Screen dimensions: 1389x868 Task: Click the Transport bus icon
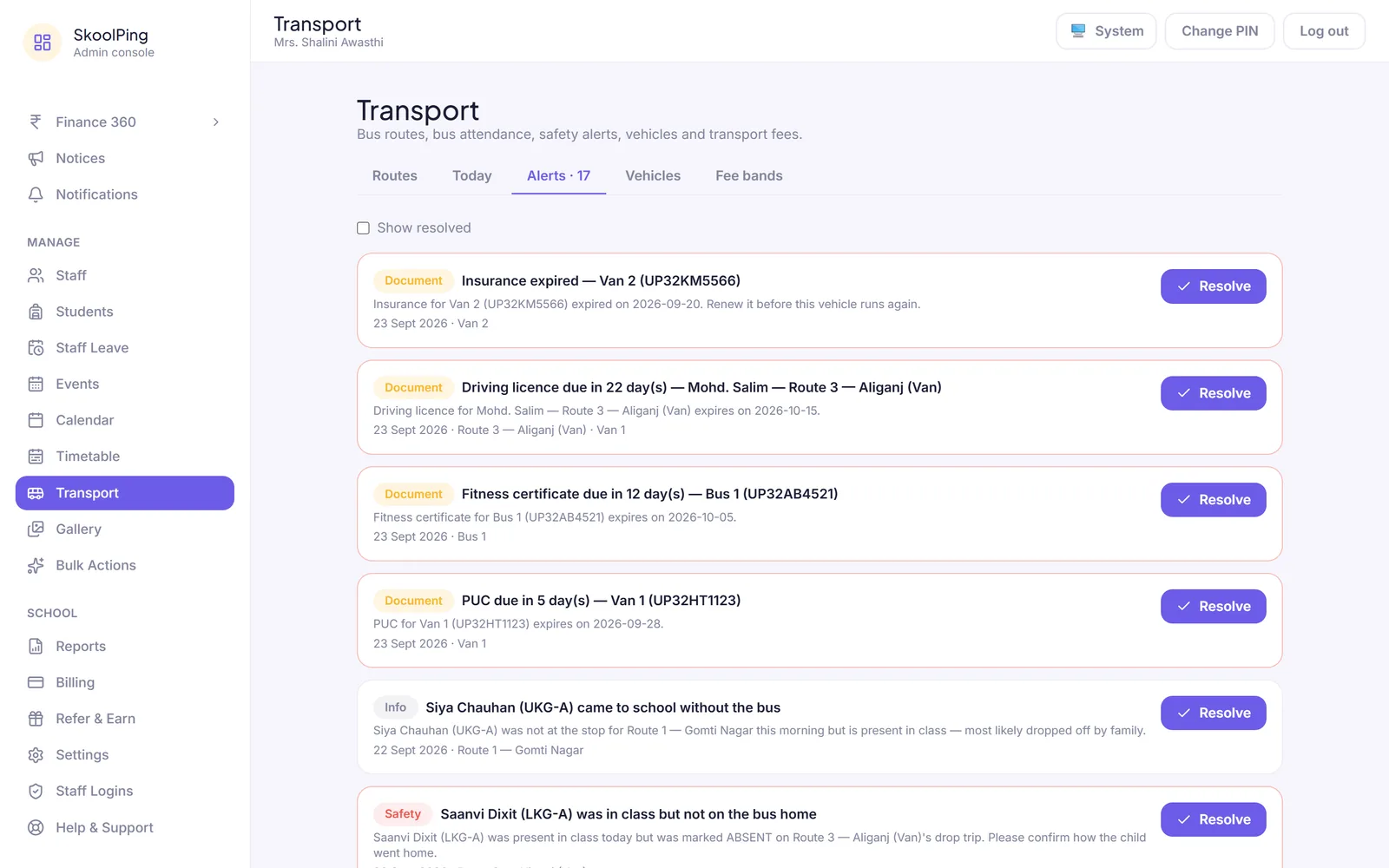(x=36, y=493)
